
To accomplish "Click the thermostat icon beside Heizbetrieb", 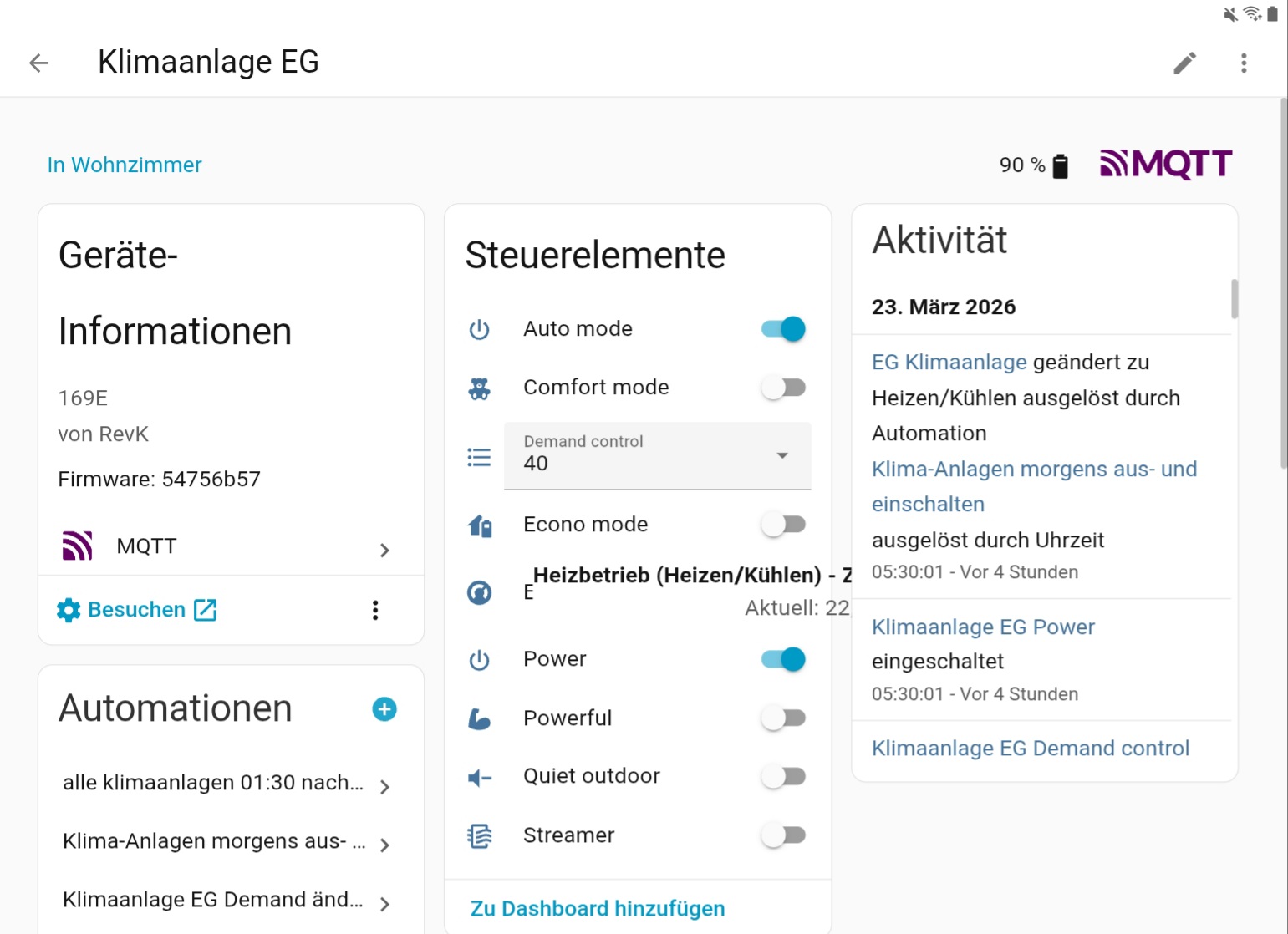I will (479, 592).
